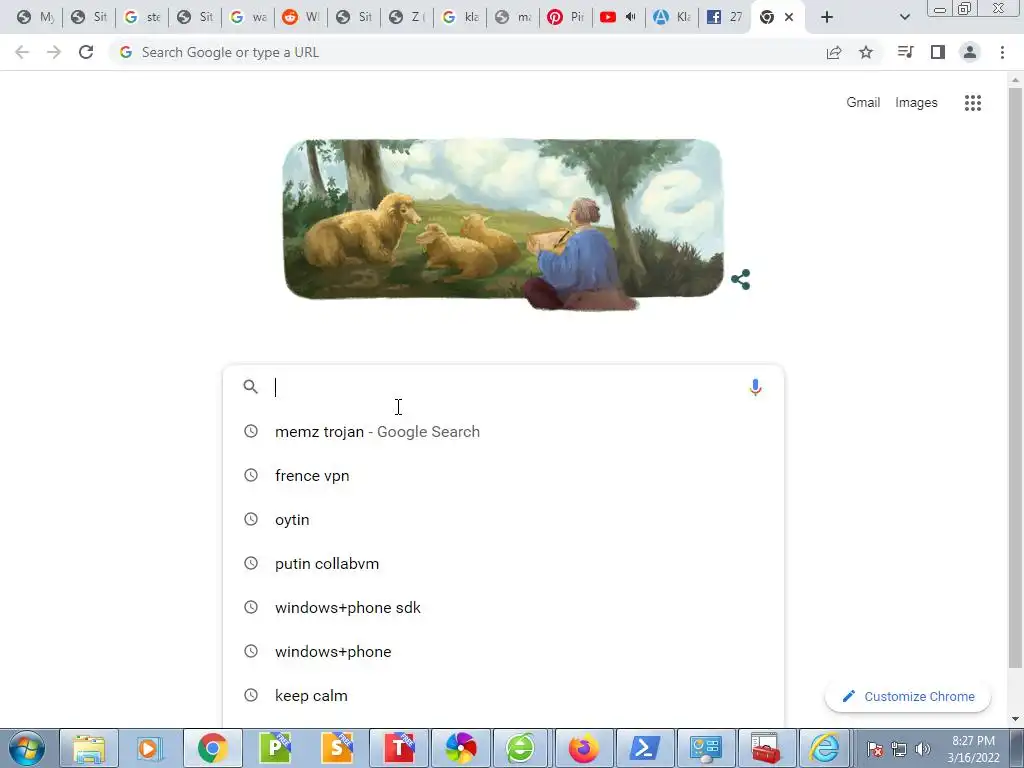The image size is (1024, 768).
Task: Open Windows Explorer from taskbar
Action: coord(89,748)
